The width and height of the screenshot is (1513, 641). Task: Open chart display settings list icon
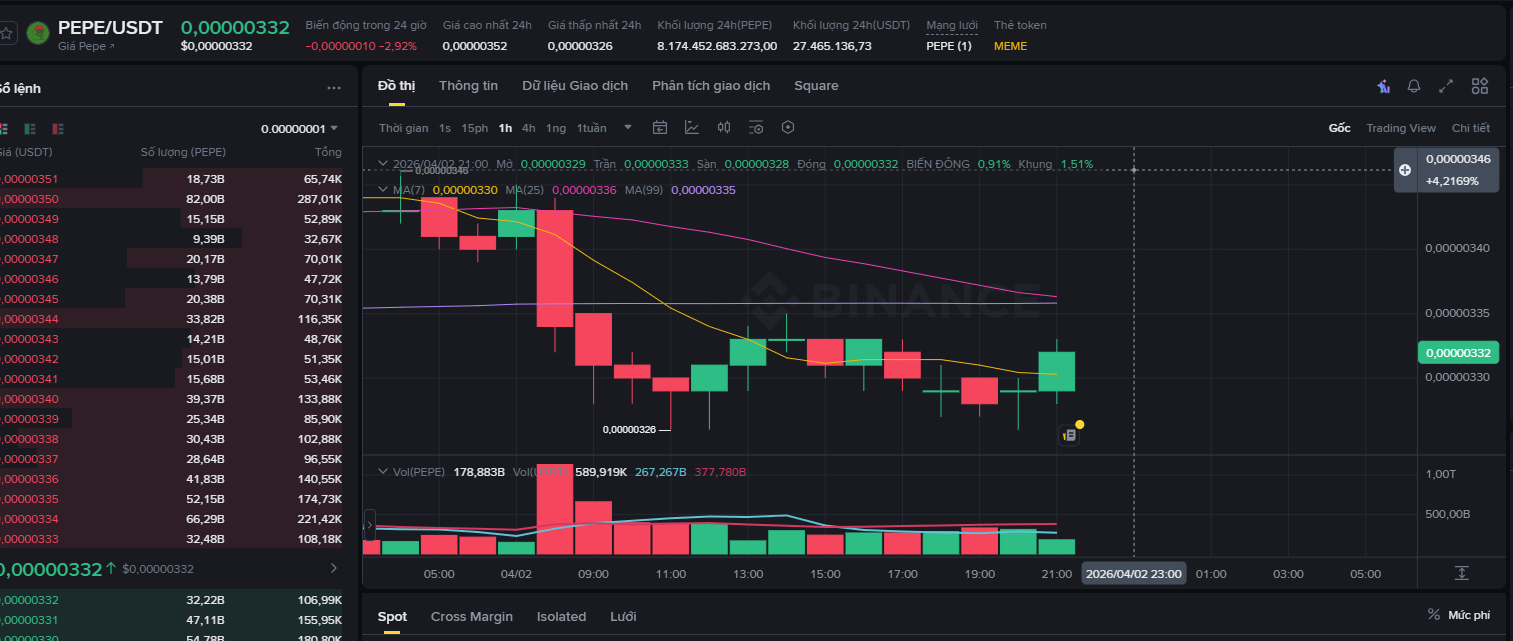pos(756,127)
